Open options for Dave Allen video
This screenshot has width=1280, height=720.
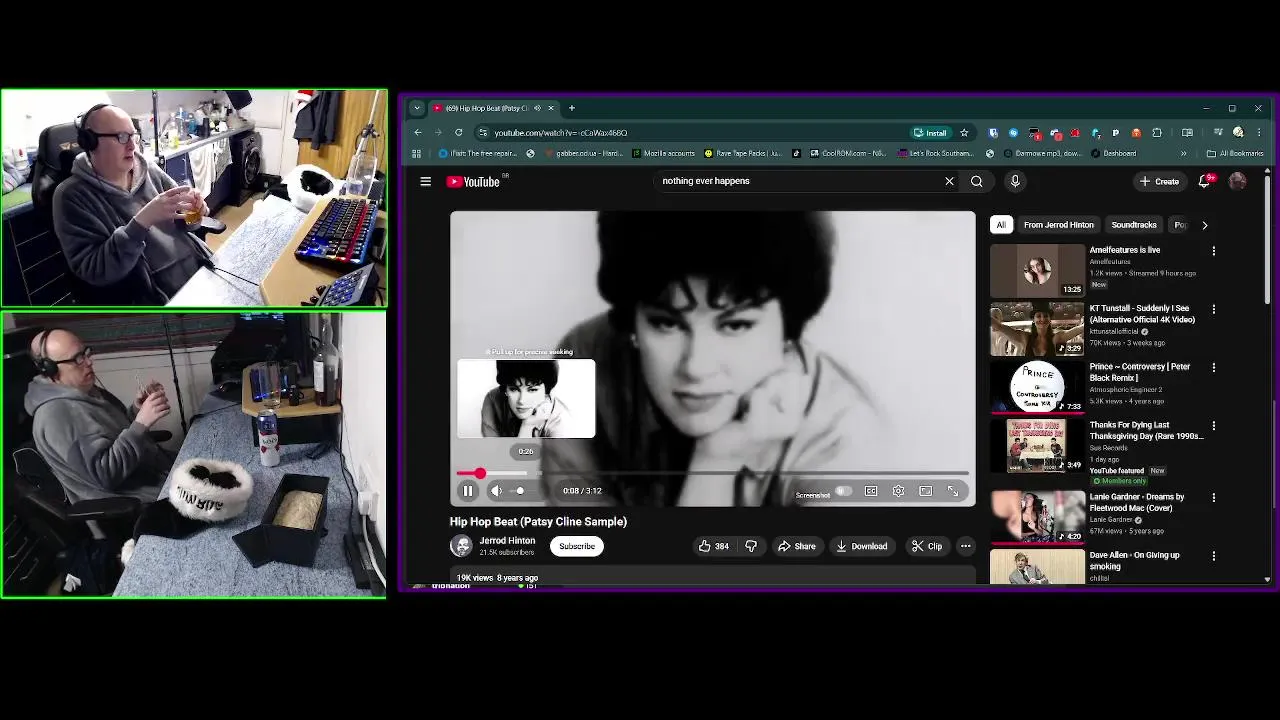1214,555
